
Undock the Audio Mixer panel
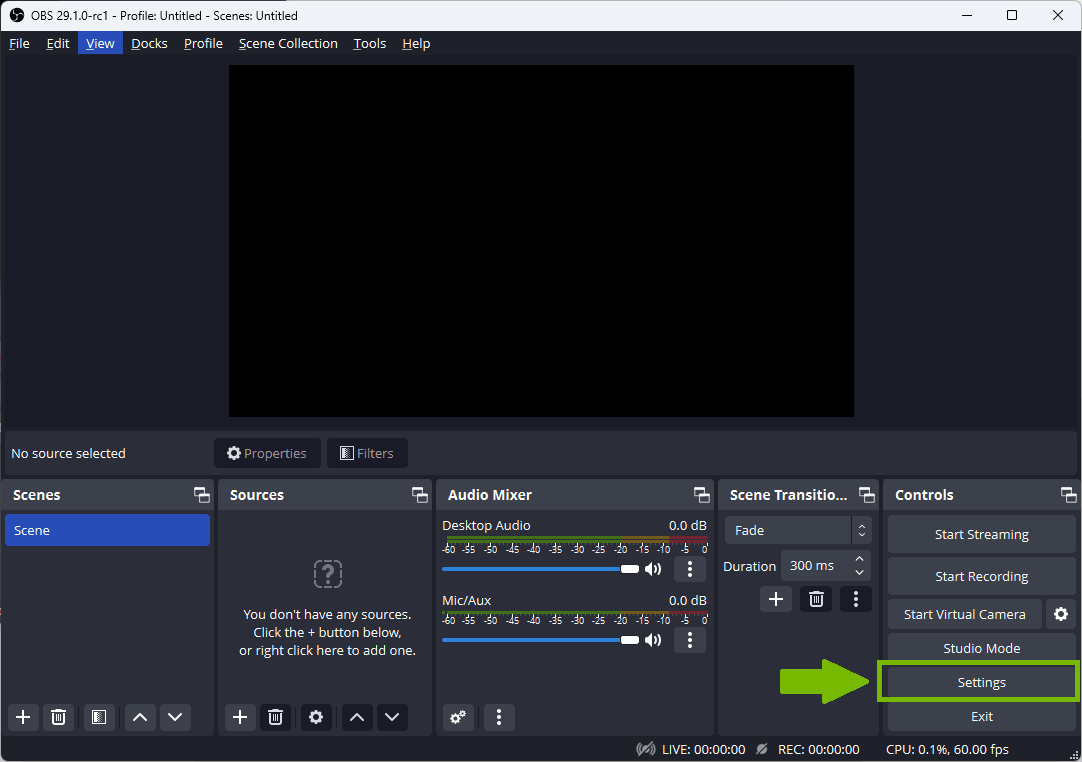point(701,495)
